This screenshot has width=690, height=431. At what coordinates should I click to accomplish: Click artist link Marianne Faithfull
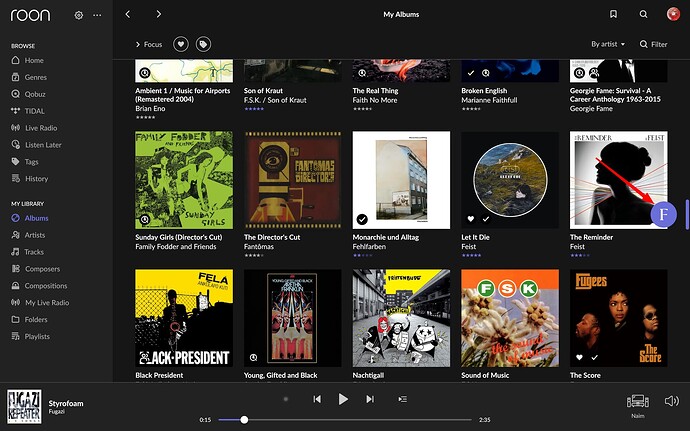coord(489,100)
